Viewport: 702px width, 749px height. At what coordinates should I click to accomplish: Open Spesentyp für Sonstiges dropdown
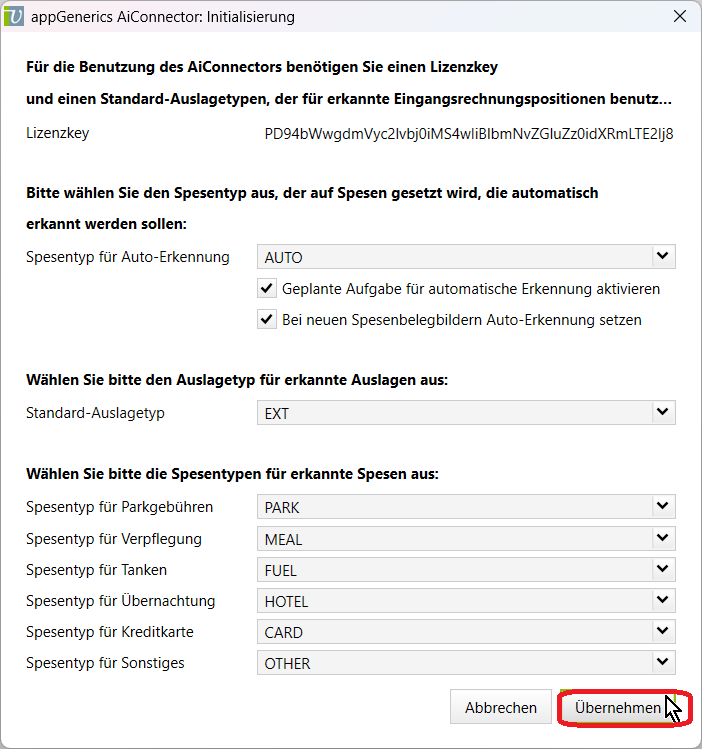pos(466,663)
